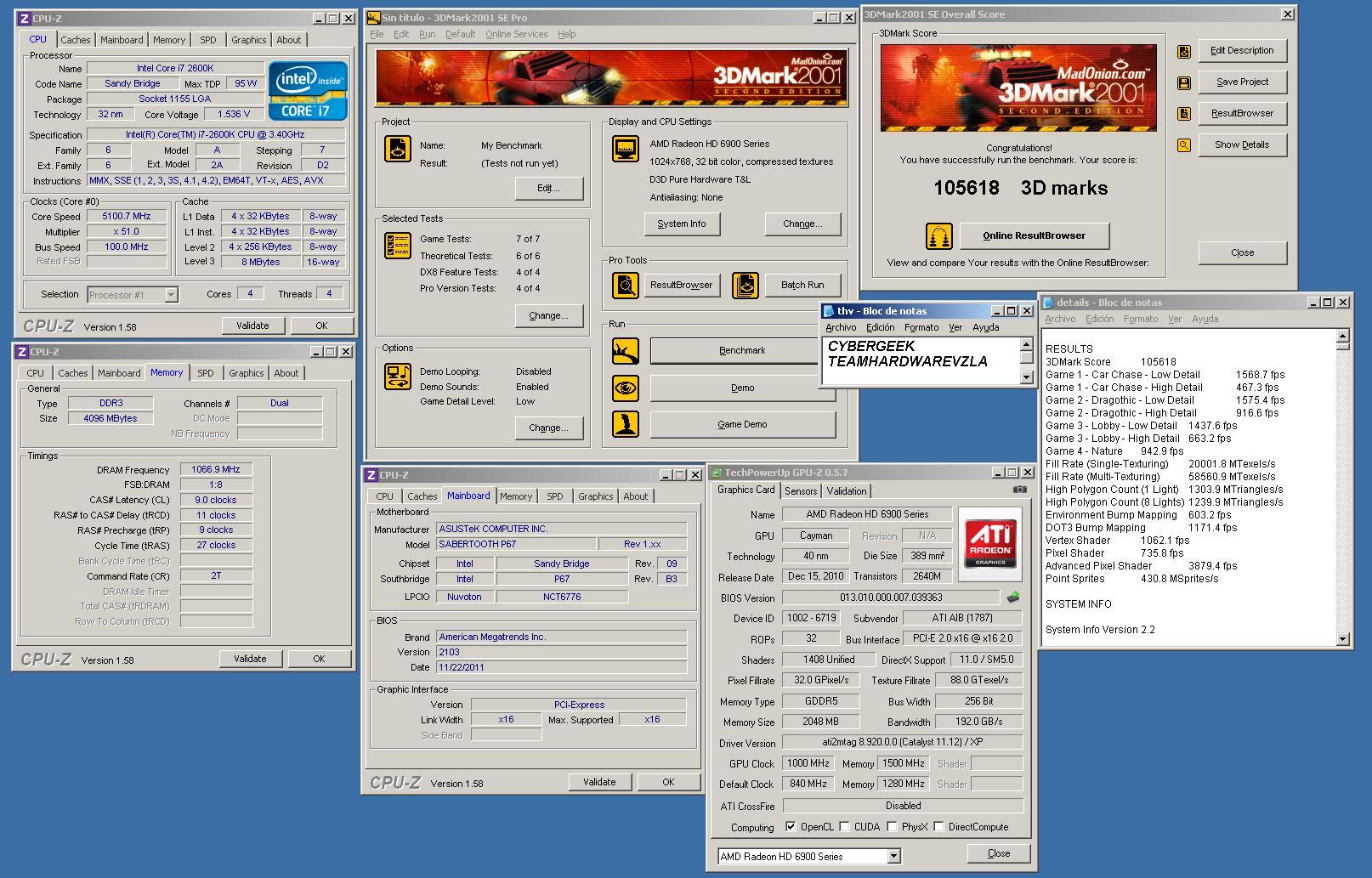Click the thv Notepad title bar icon

829,311
